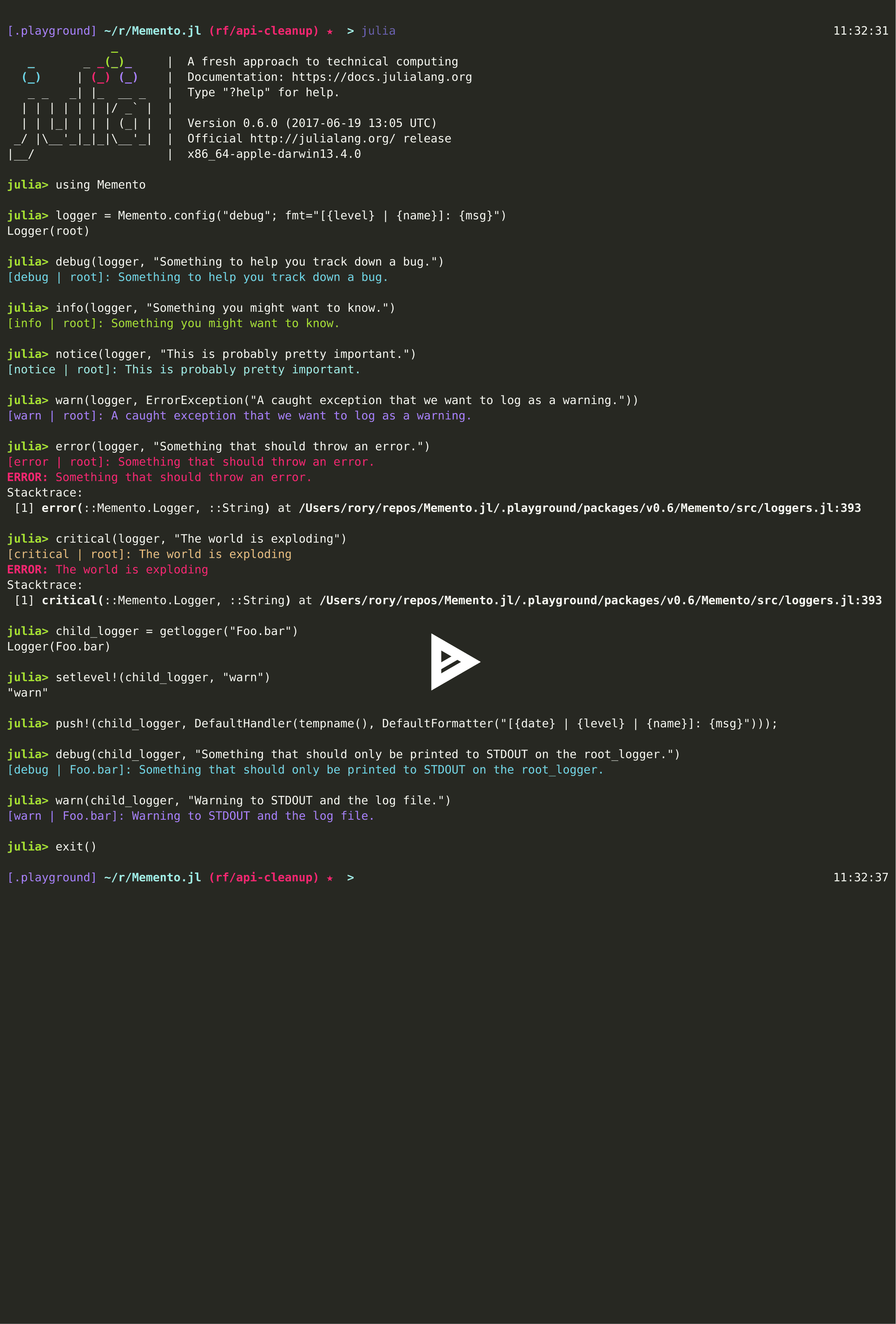Click the bottom timestamp 11:32:37
Screen dimensions: 896x1324
click(x=861, y=877)
